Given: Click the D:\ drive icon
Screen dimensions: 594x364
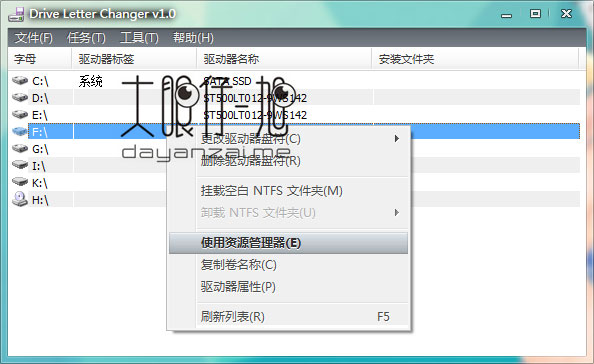Looking at the screenshot, I should coord(20,98).
